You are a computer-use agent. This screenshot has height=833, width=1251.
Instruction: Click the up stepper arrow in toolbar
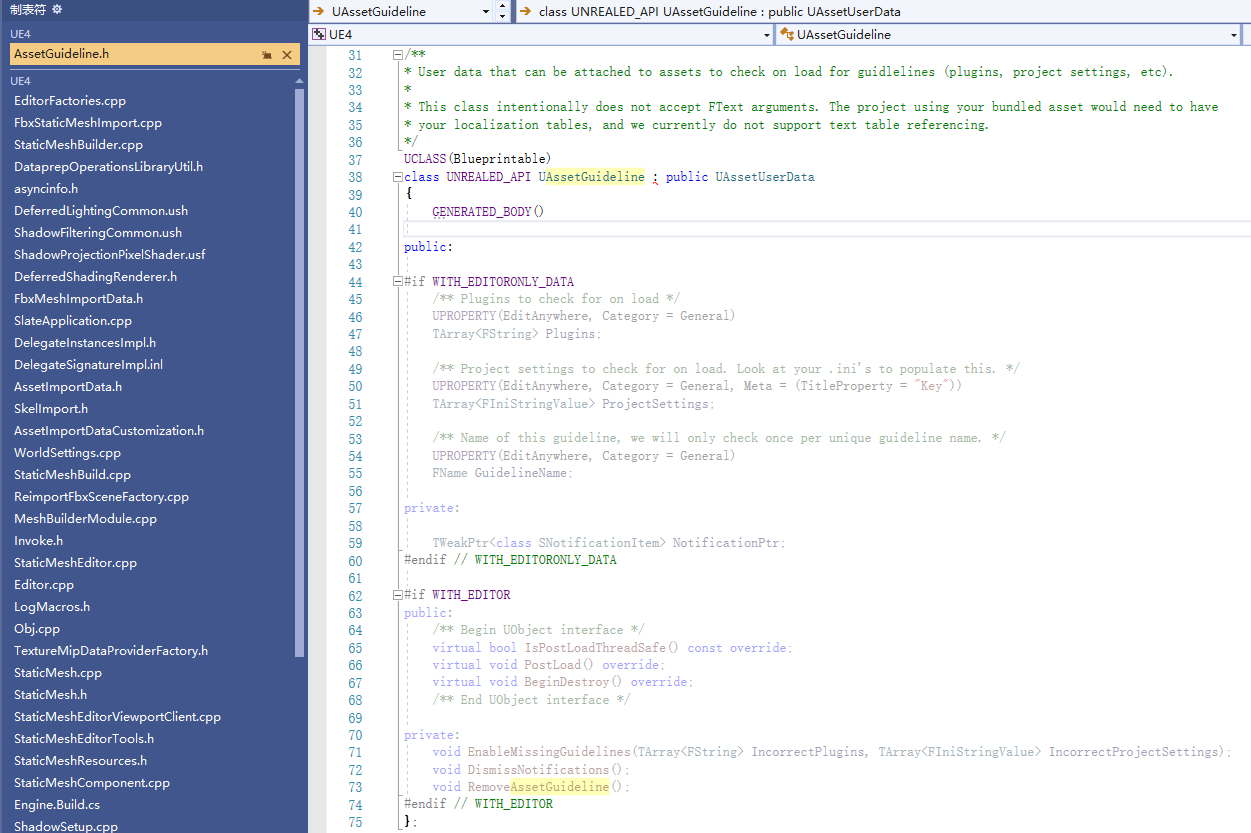pos(502,7)
